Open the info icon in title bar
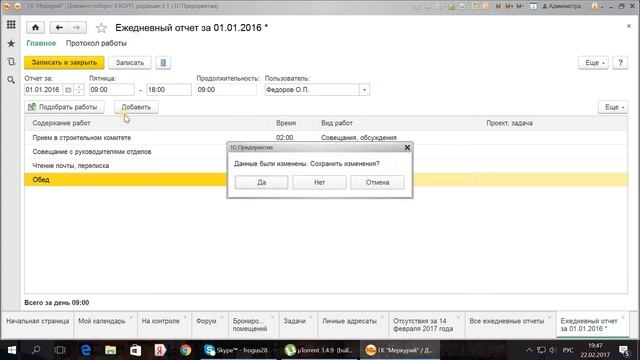640x360 pixels. (595, 6)
